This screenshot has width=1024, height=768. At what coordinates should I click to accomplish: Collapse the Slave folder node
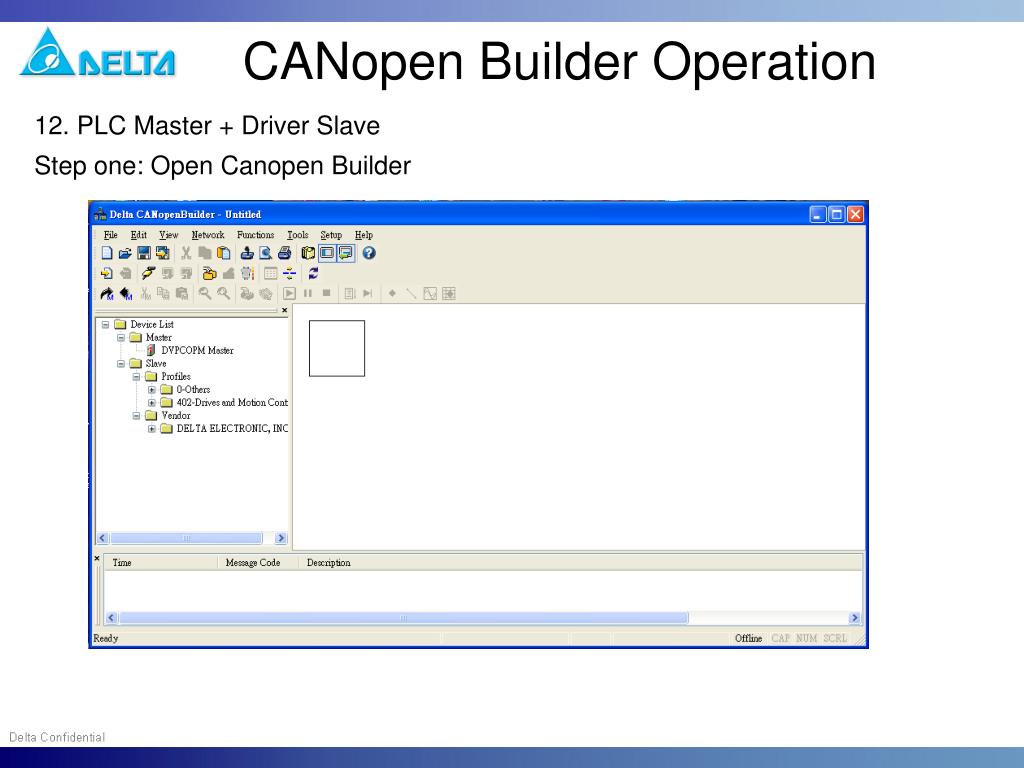pos(121,364)
